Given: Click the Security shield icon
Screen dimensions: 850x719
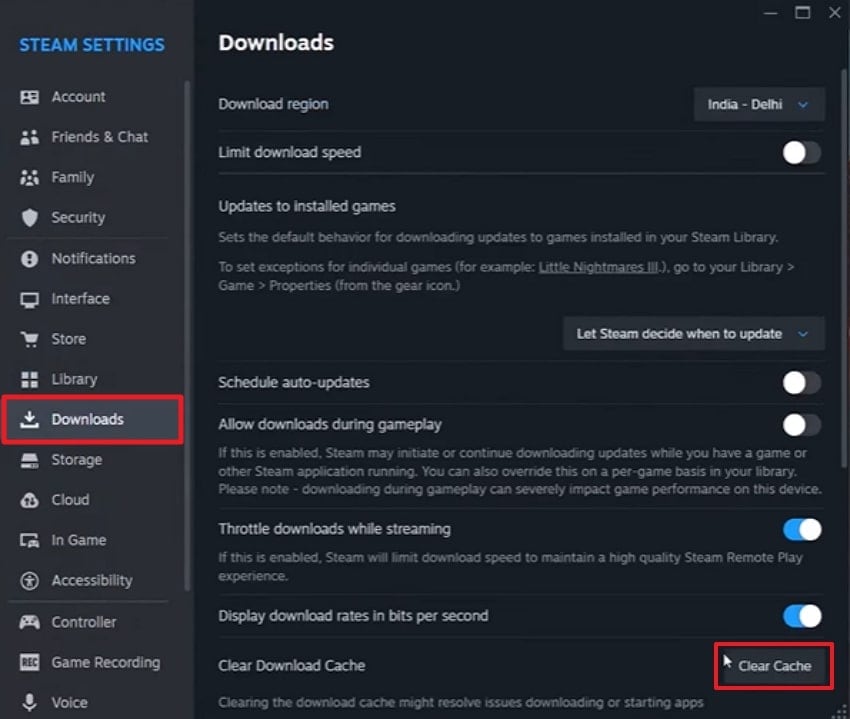Looking at the screenshot, I should pos(30,217).
